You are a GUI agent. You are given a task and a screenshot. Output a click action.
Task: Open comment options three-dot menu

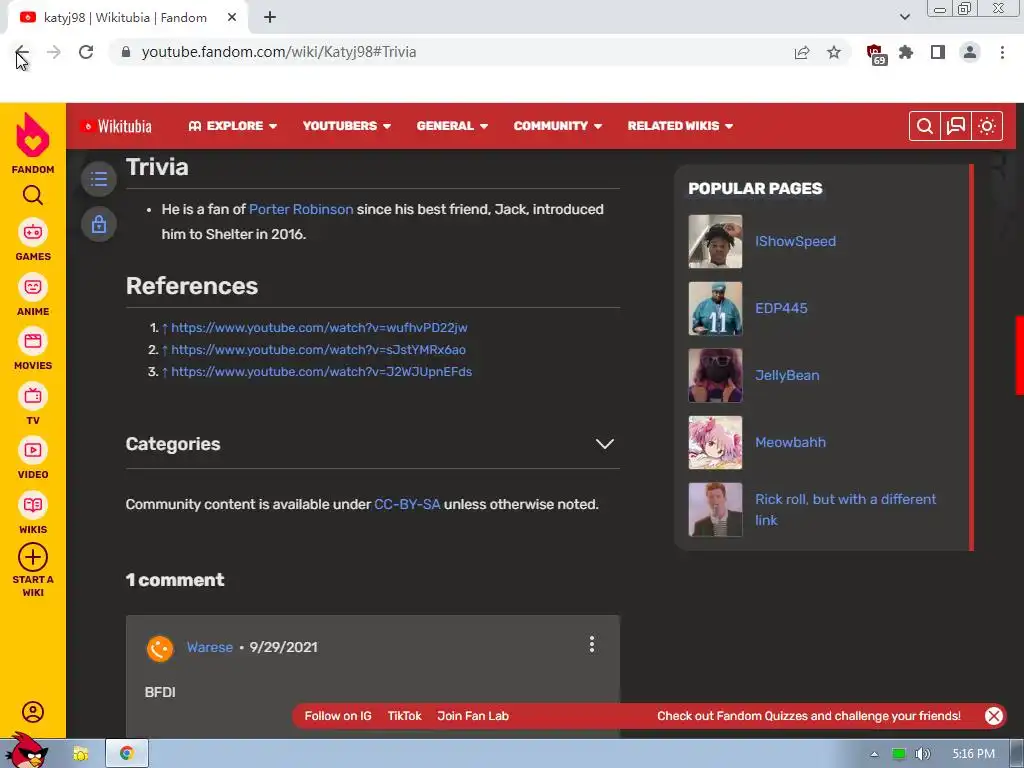592,645
